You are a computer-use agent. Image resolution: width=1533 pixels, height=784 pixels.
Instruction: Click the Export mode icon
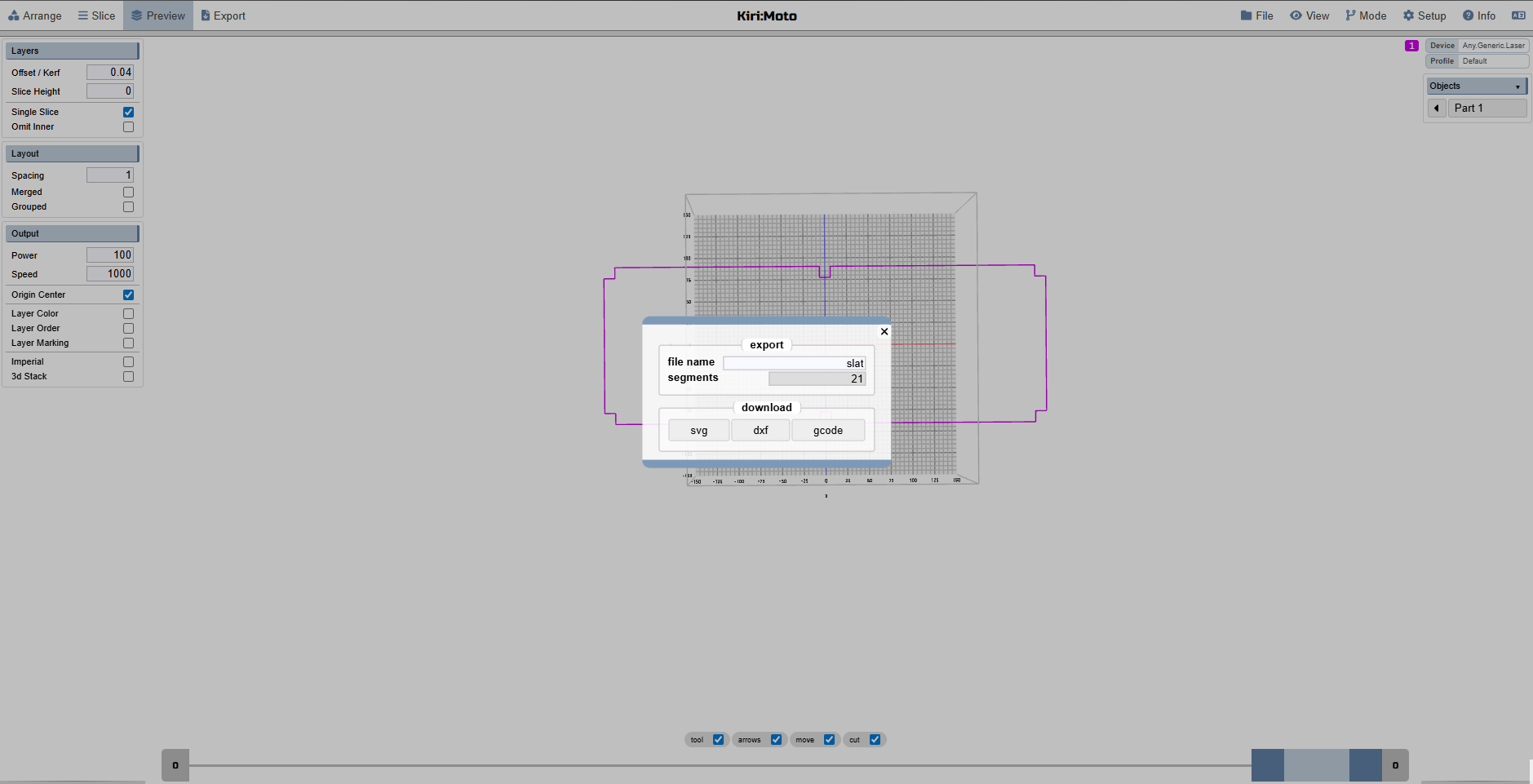pos(206,15)
